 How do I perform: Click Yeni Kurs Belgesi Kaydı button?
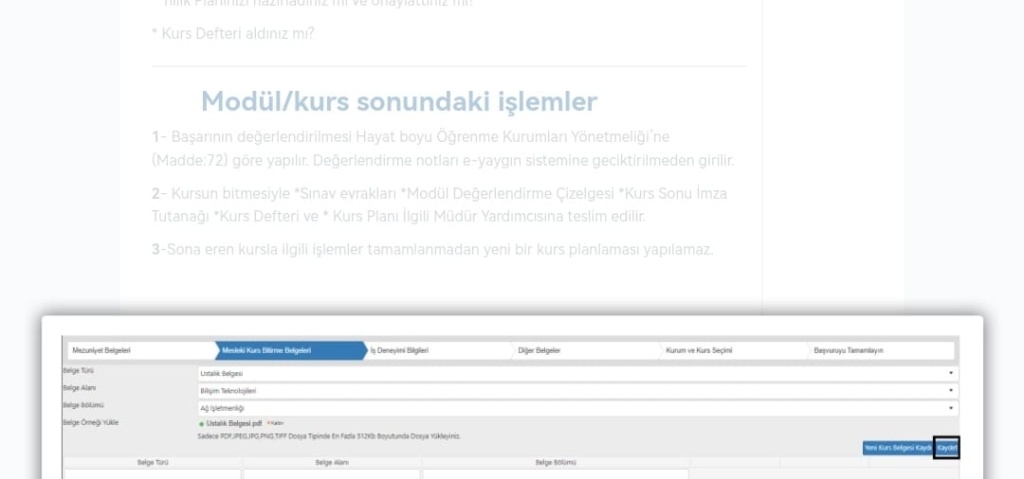click(896, 448)
